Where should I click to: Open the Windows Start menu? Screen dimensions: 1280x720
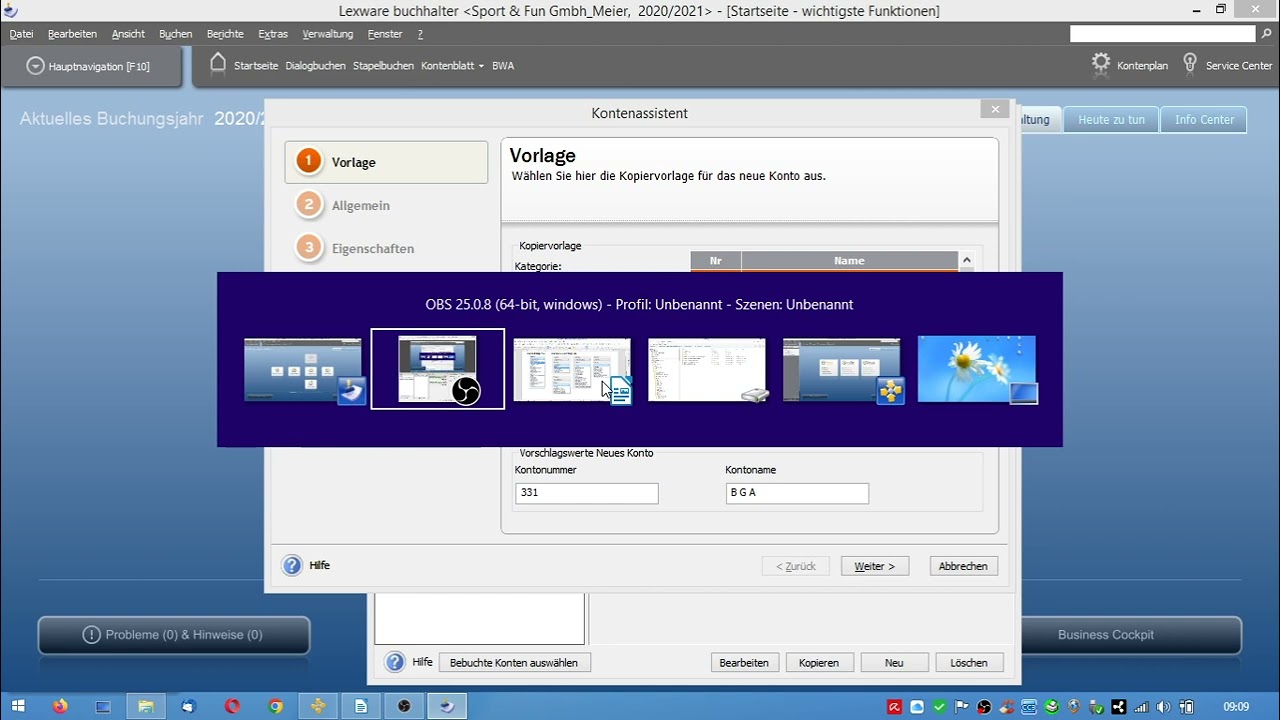[x=18, y=706]
